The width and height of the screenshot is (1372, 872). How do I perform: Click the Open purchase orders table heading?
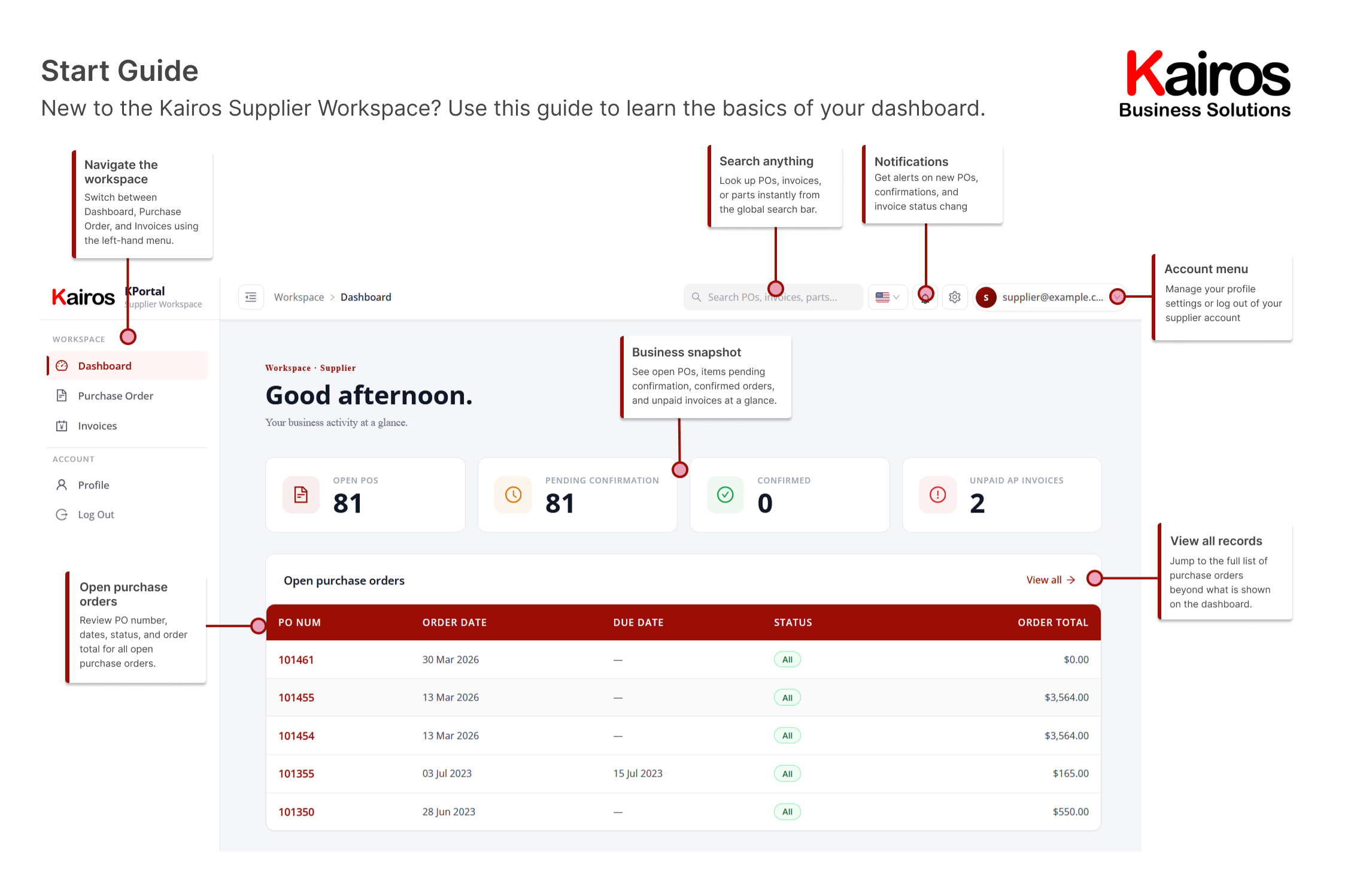(344, 580)
